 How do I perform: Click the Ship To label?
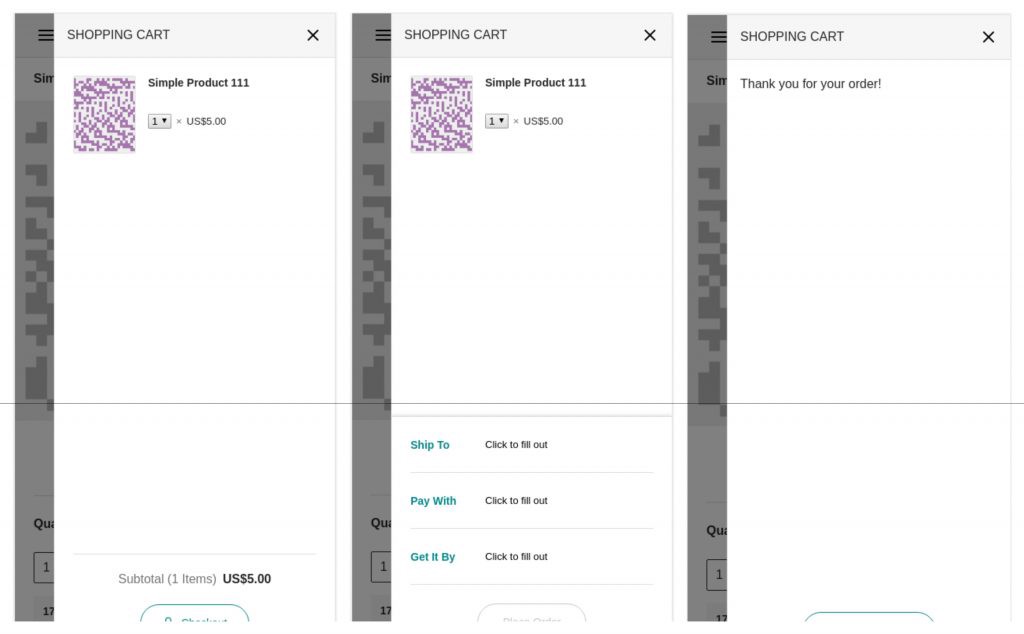[430, 445]
